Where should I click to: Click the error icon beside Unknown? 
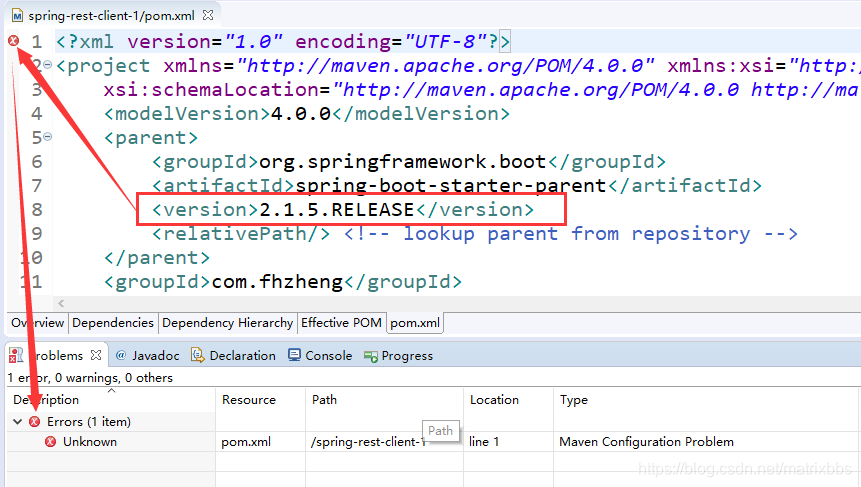coord(51,442)
